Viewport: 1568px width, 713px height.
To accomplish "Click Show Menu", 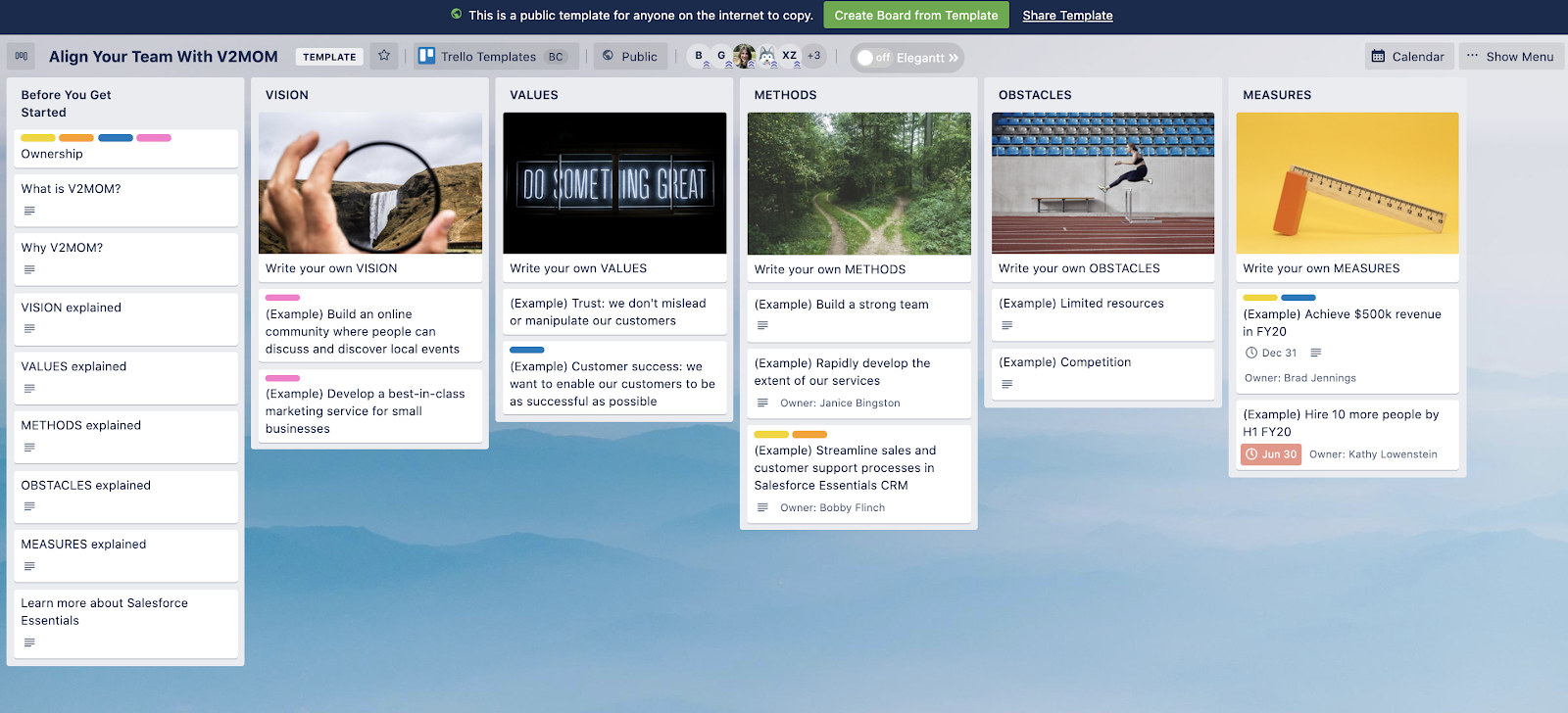I will (x=1510, y=57).
